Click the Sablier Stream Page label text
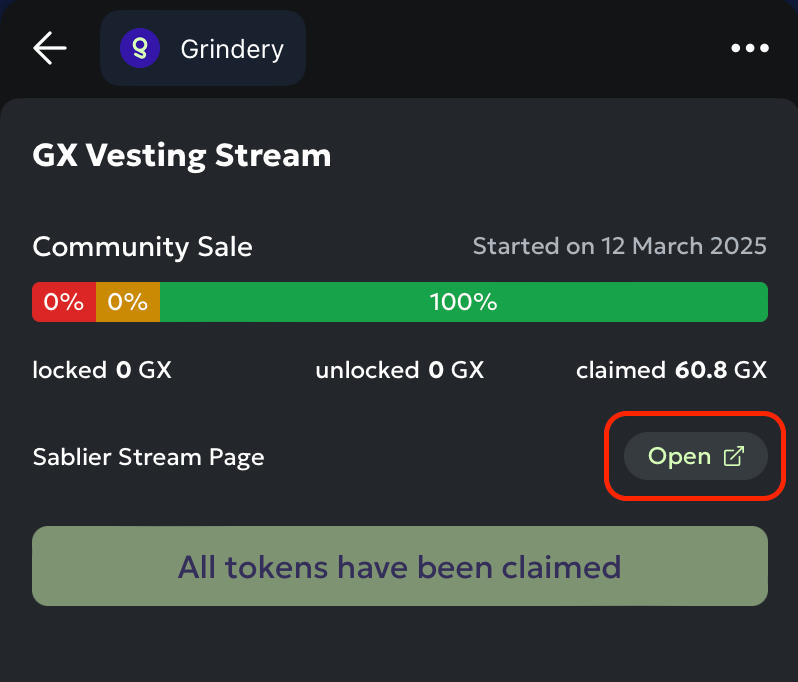The image size is (798, 682). click(x=149, y=458)
